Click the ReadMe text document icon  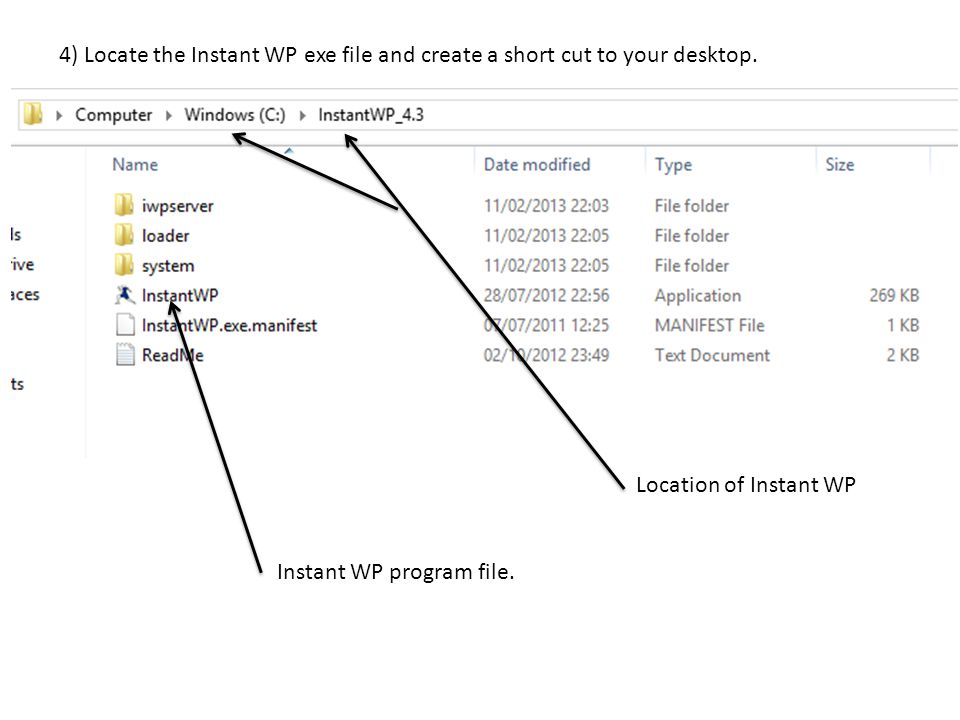(125, 355)
